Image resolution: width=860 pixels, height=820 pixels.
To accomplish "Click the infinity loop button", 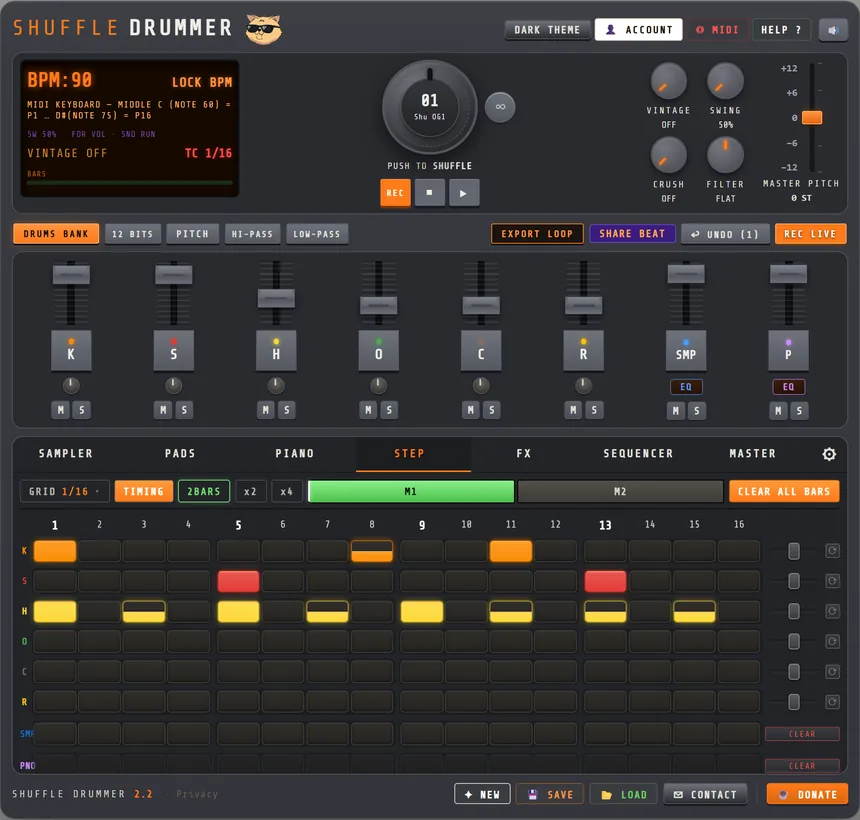I will (x=500, y=106).
